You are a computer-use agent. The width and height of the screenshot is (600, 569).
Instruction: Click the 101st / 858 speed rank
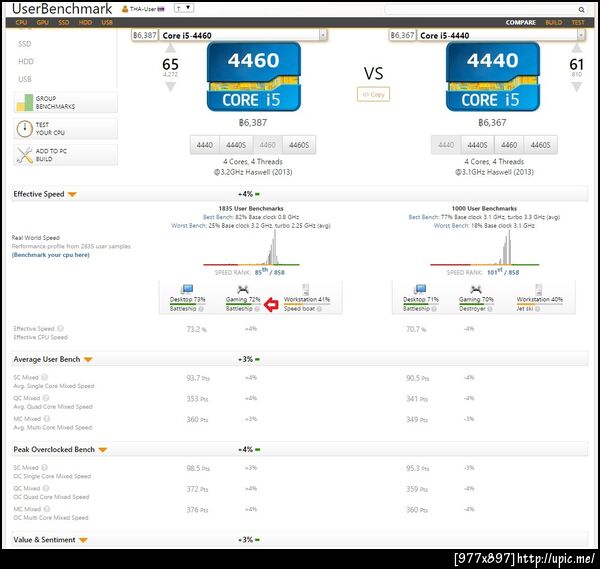tap(503, 272)
